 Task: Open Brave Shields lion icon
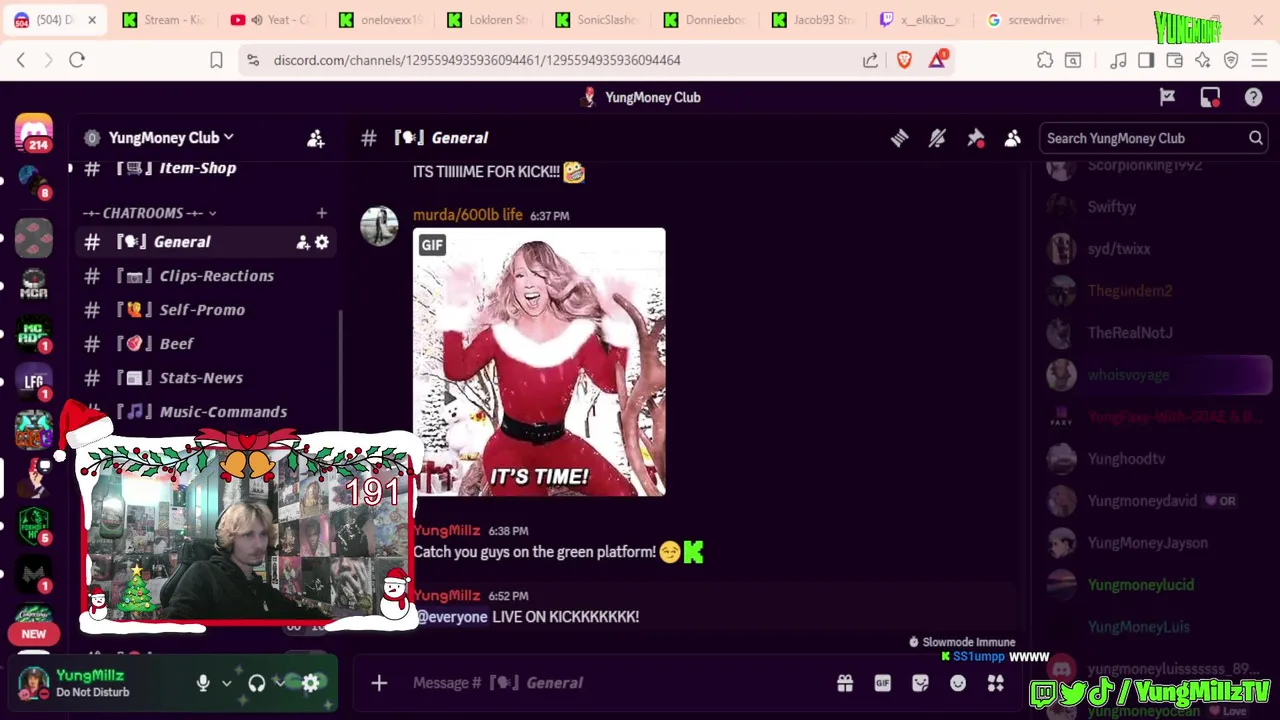pos(904,60)
